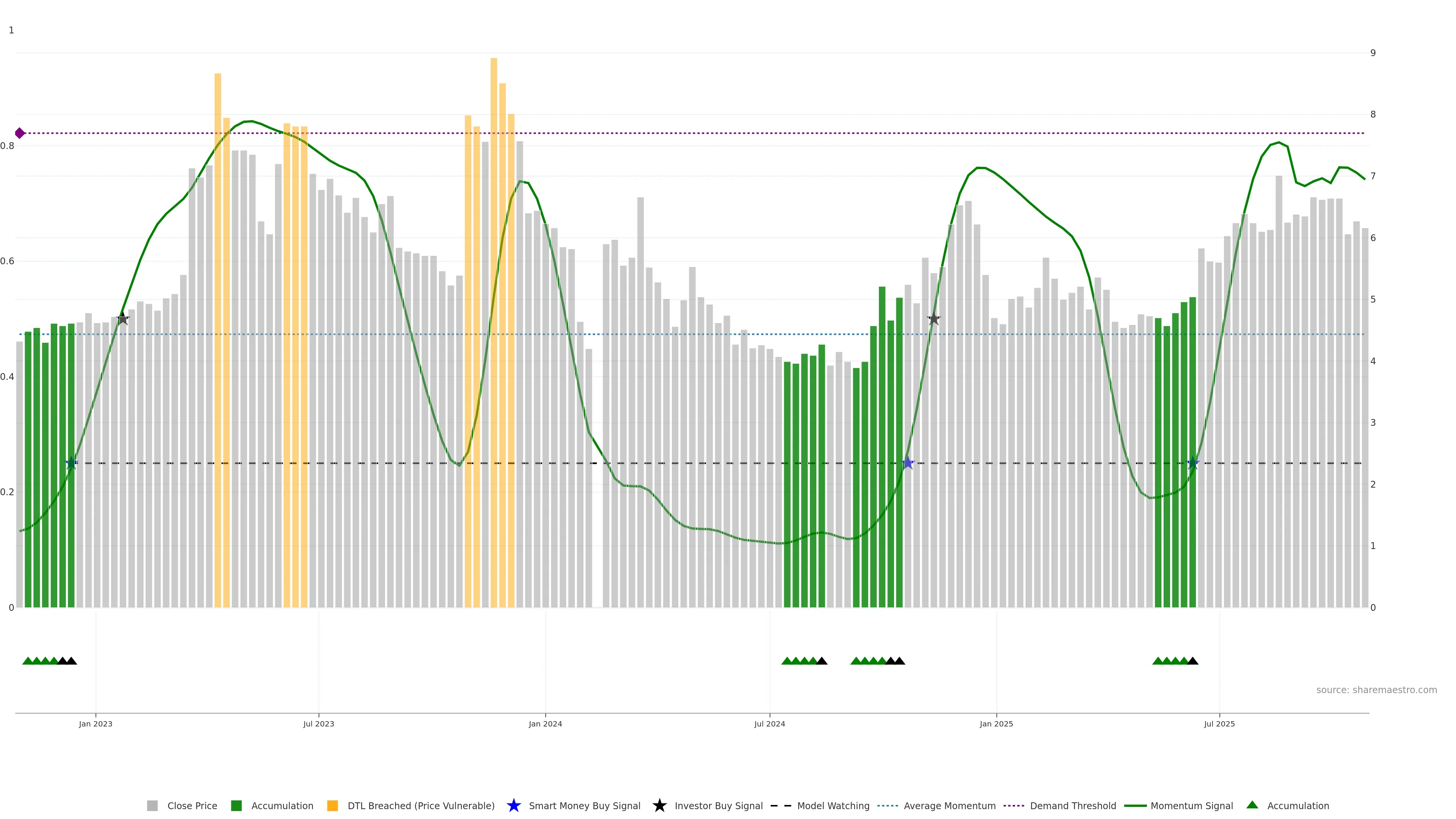1456x819 pixels.
Task: Click the sharemaestro.com source text
Action: pyautogui.click(x=1376, y=690)
